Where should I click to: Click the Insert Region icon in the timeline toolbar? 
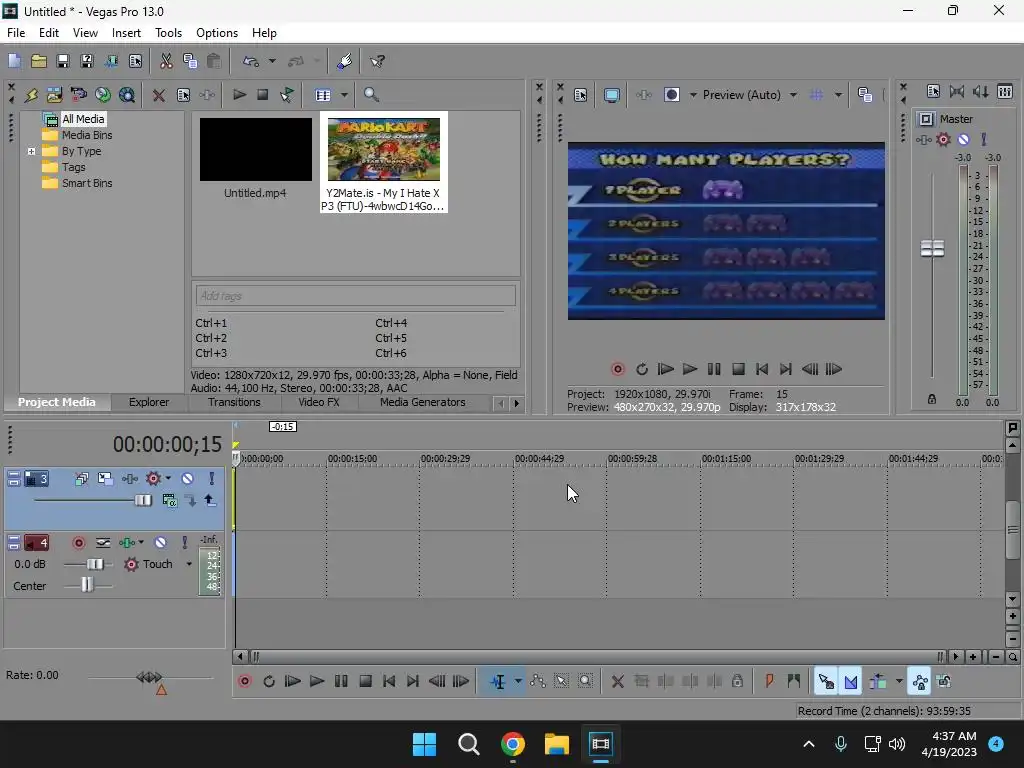793,681
